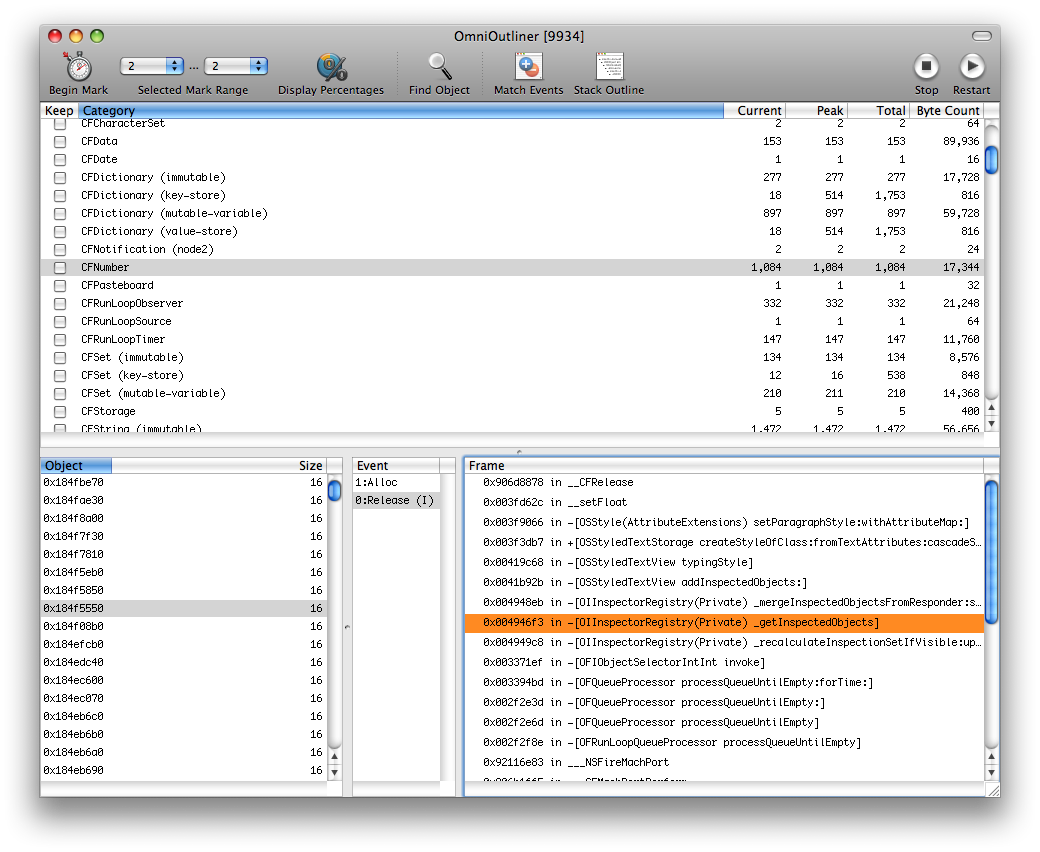Sort by Category column header
The width and height of the screenshot is (1040, 852).
pyautogui.click(x=401, y=110)
